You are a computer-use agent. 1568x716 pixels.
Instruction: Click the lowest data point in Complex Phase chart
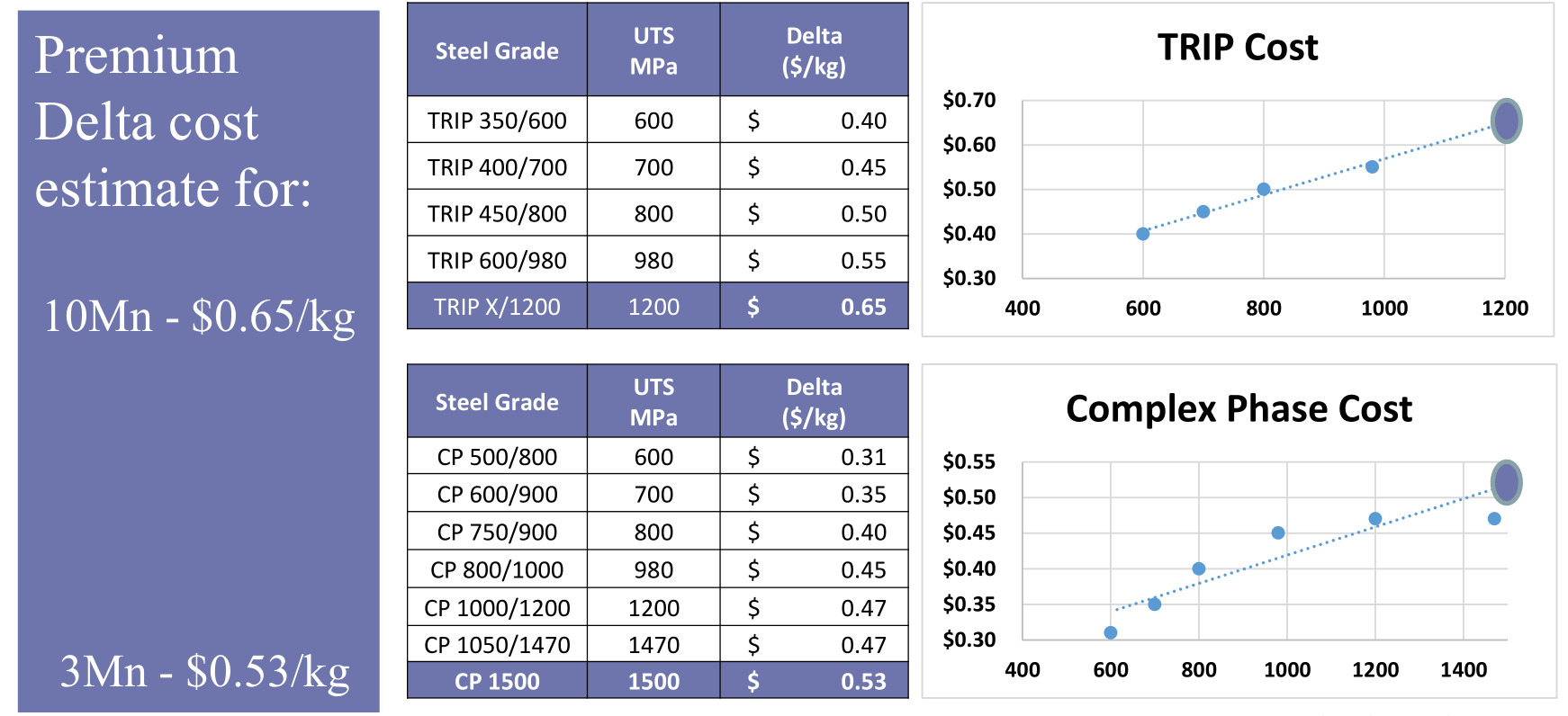coord(1111,632)
